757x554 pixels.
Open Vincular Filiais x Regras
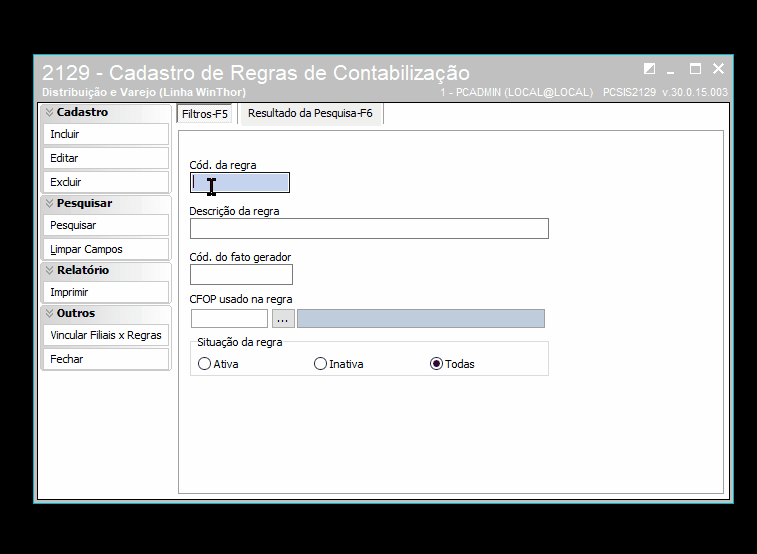coord(106,335)
